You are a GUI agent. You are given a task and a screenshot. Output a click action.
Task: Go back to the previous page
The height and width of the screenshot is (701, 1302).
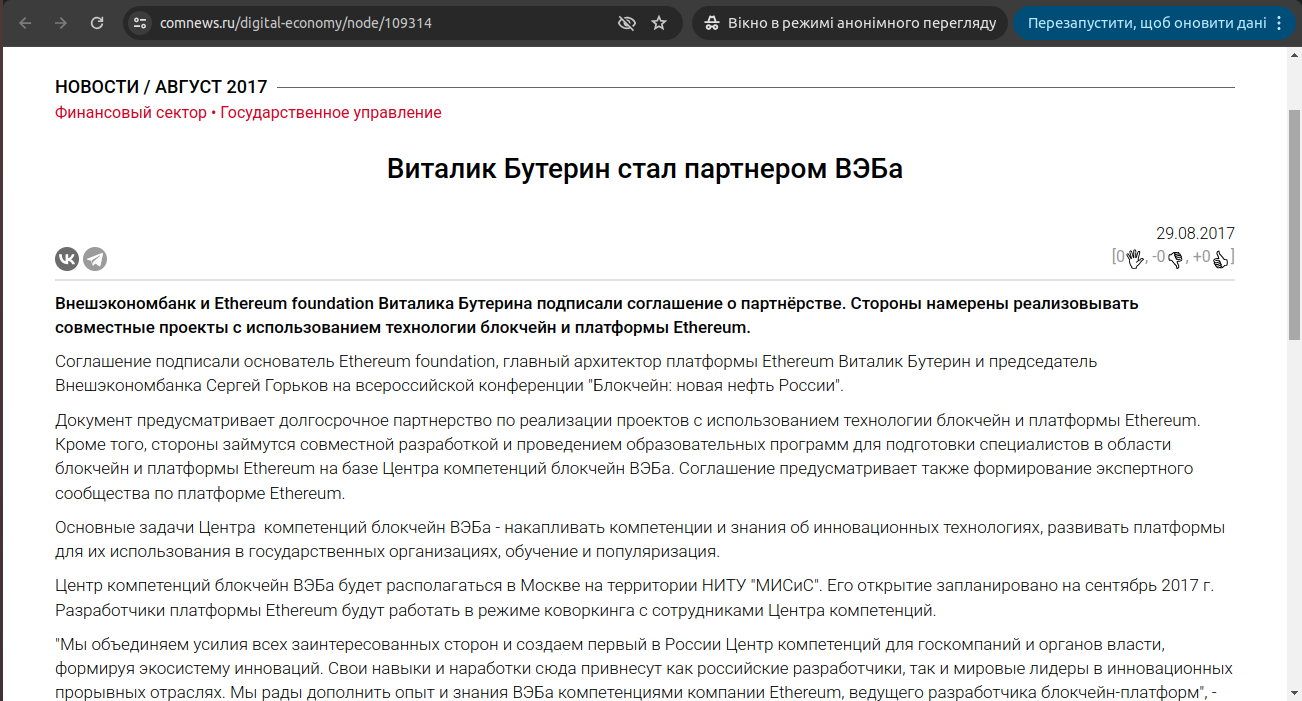(25, 23)
